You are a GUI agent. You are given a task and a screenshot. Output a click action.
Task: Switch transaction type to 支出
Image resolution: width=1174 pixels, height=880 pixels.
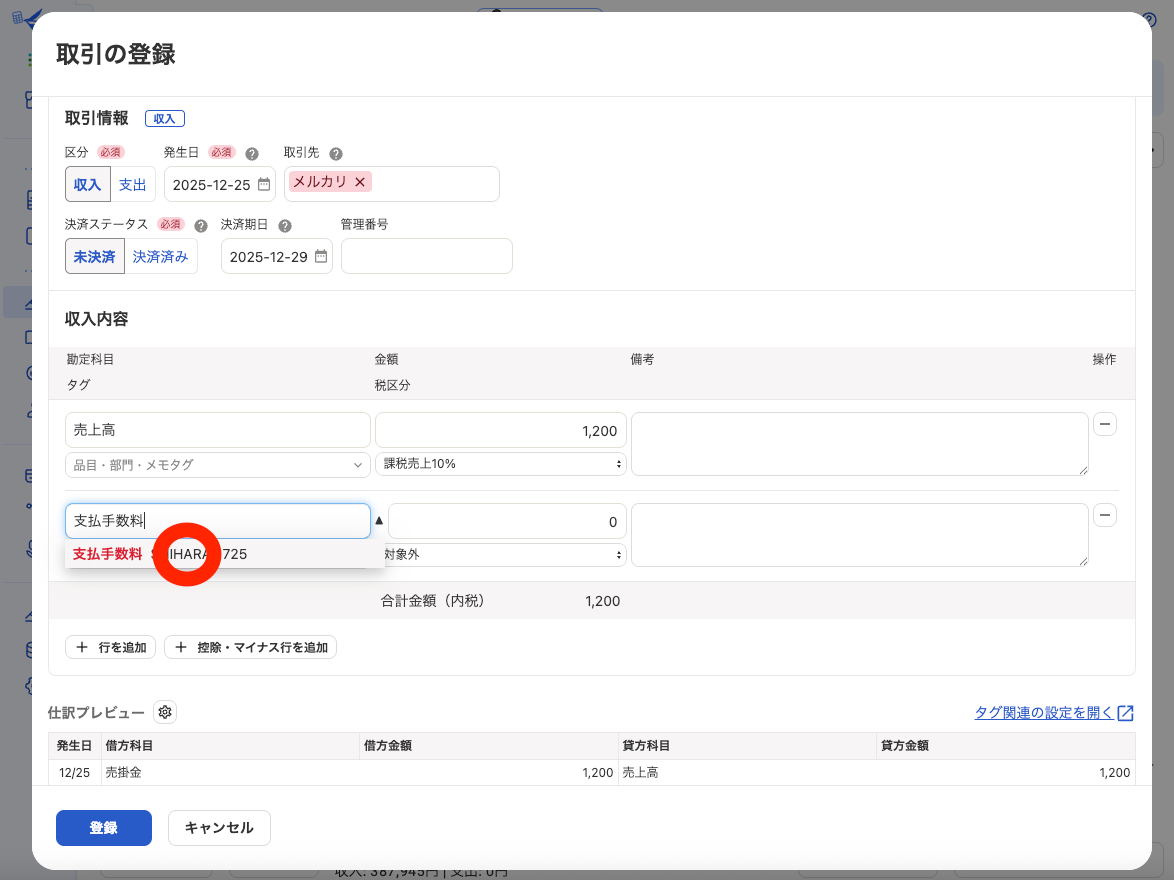[x=133, y=185]
